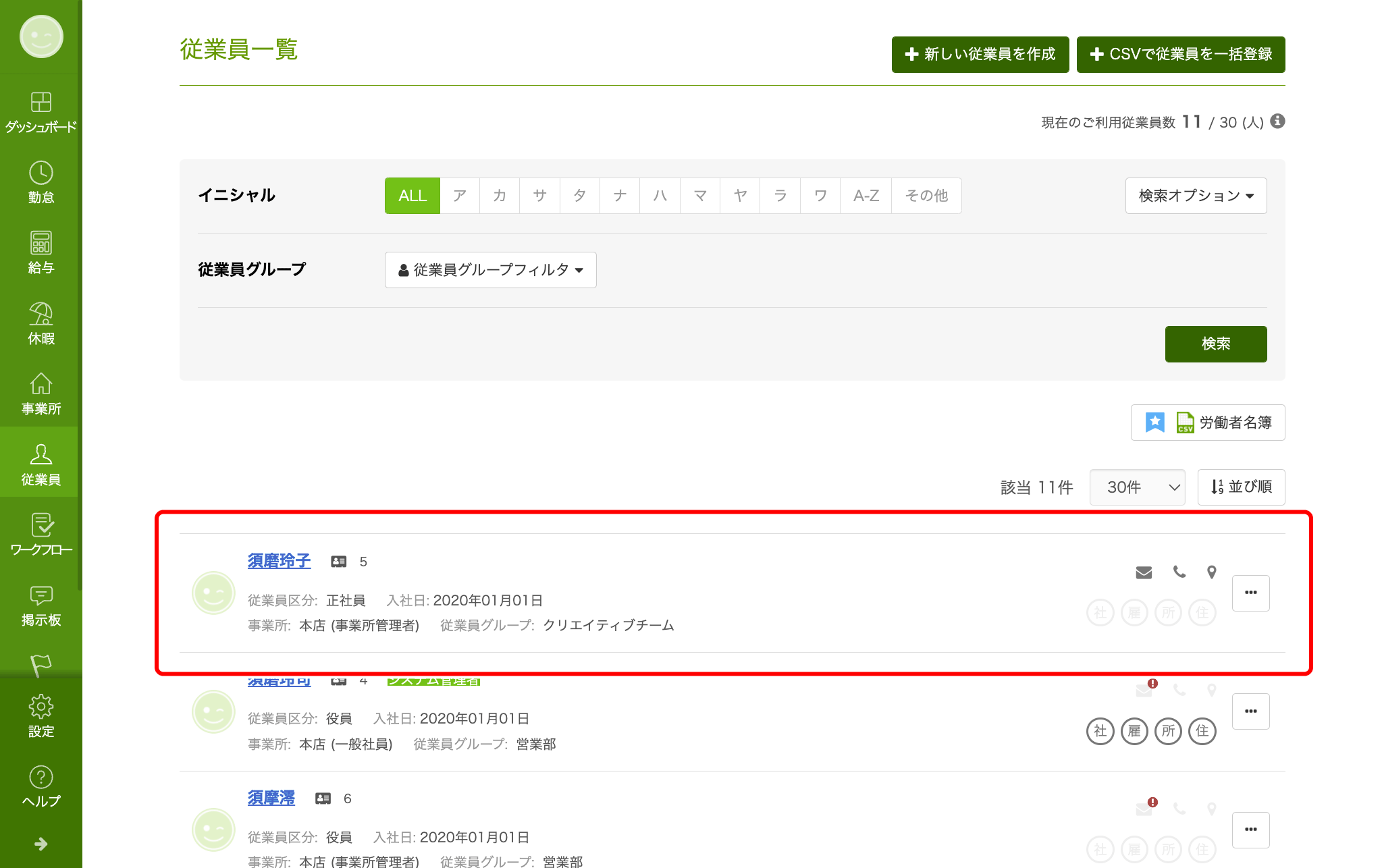Filter by initial ハ
This screenshot has height=868, width=1382.
coord(660,196)
